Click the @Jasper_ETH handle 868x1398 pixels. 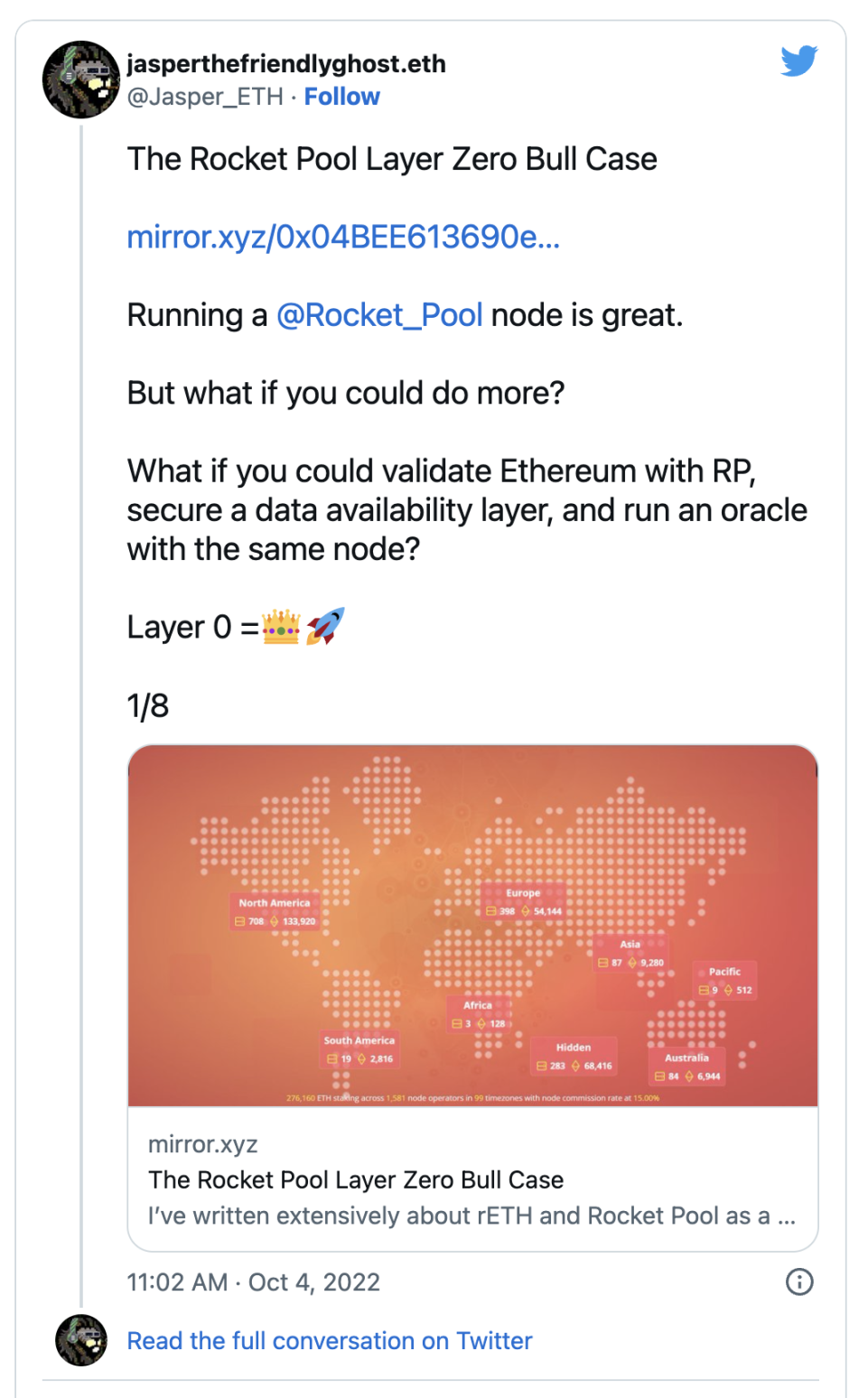point(205,97)
